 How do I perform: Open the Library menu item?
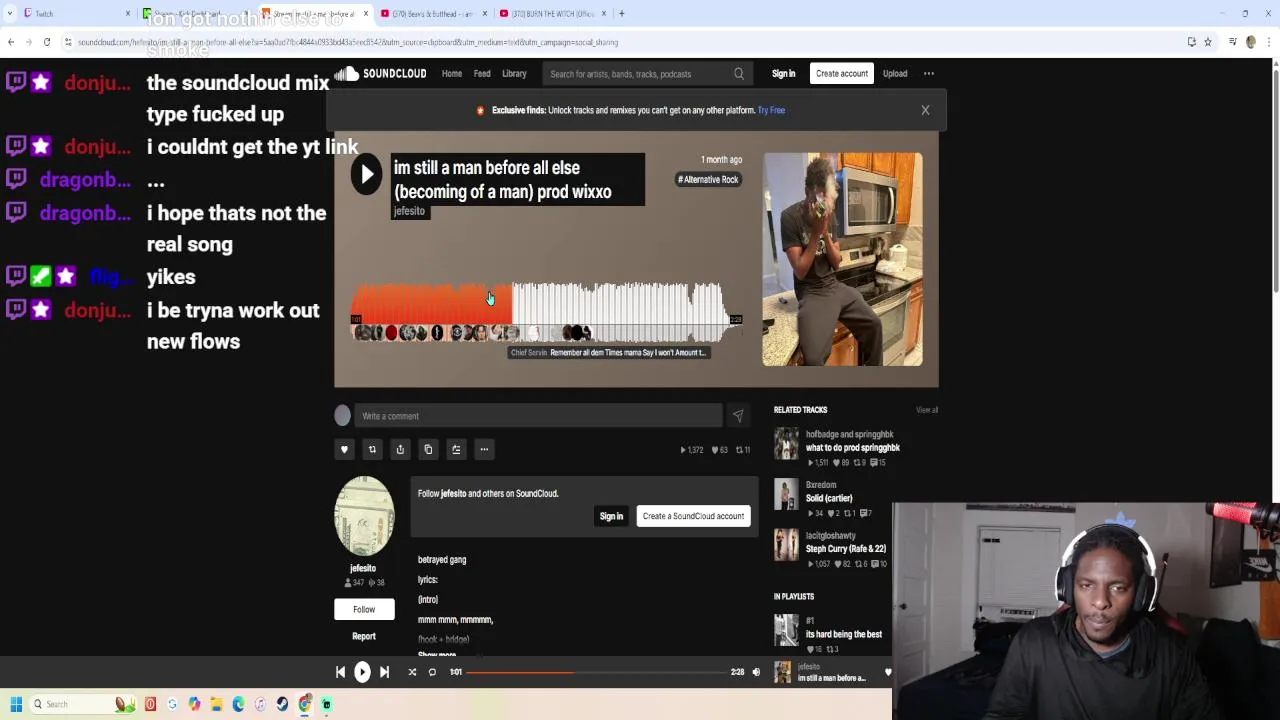click(x=514, y=74)
